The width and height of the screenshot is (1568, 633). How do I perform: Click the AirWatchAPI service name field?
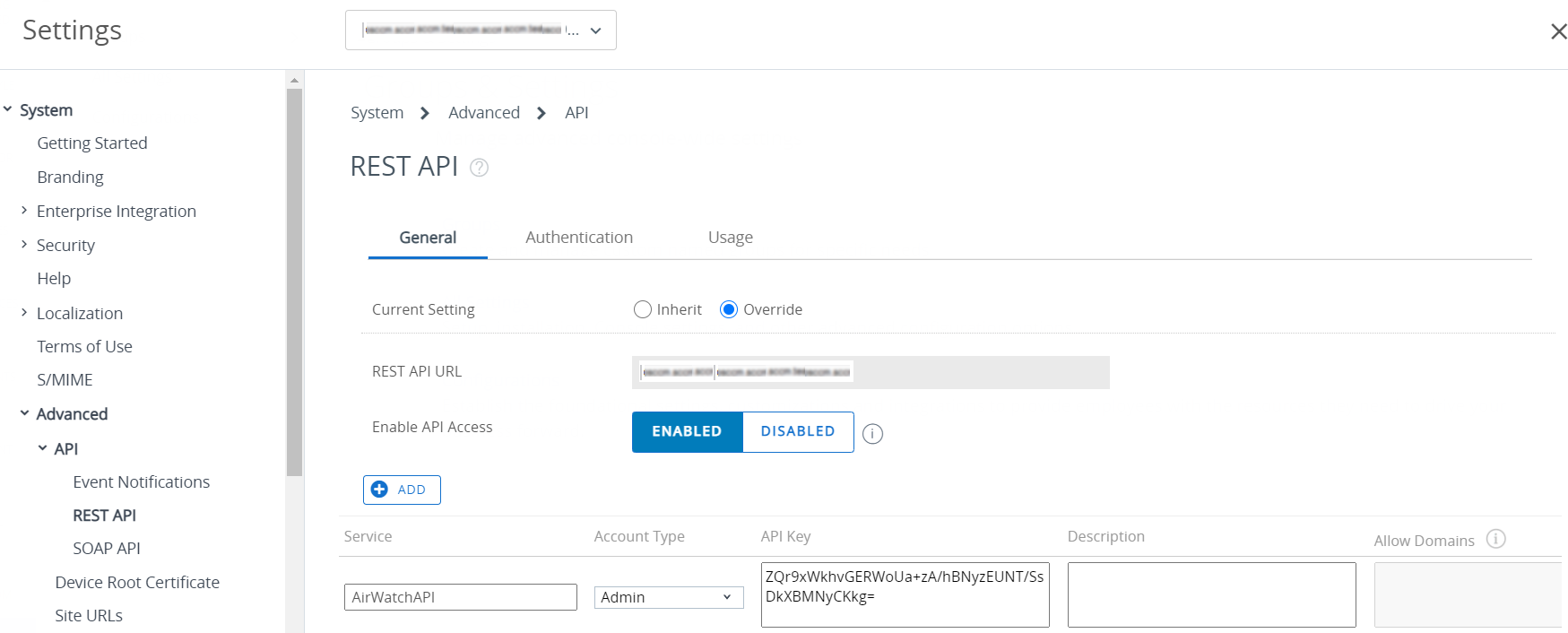tap(460, 597)
